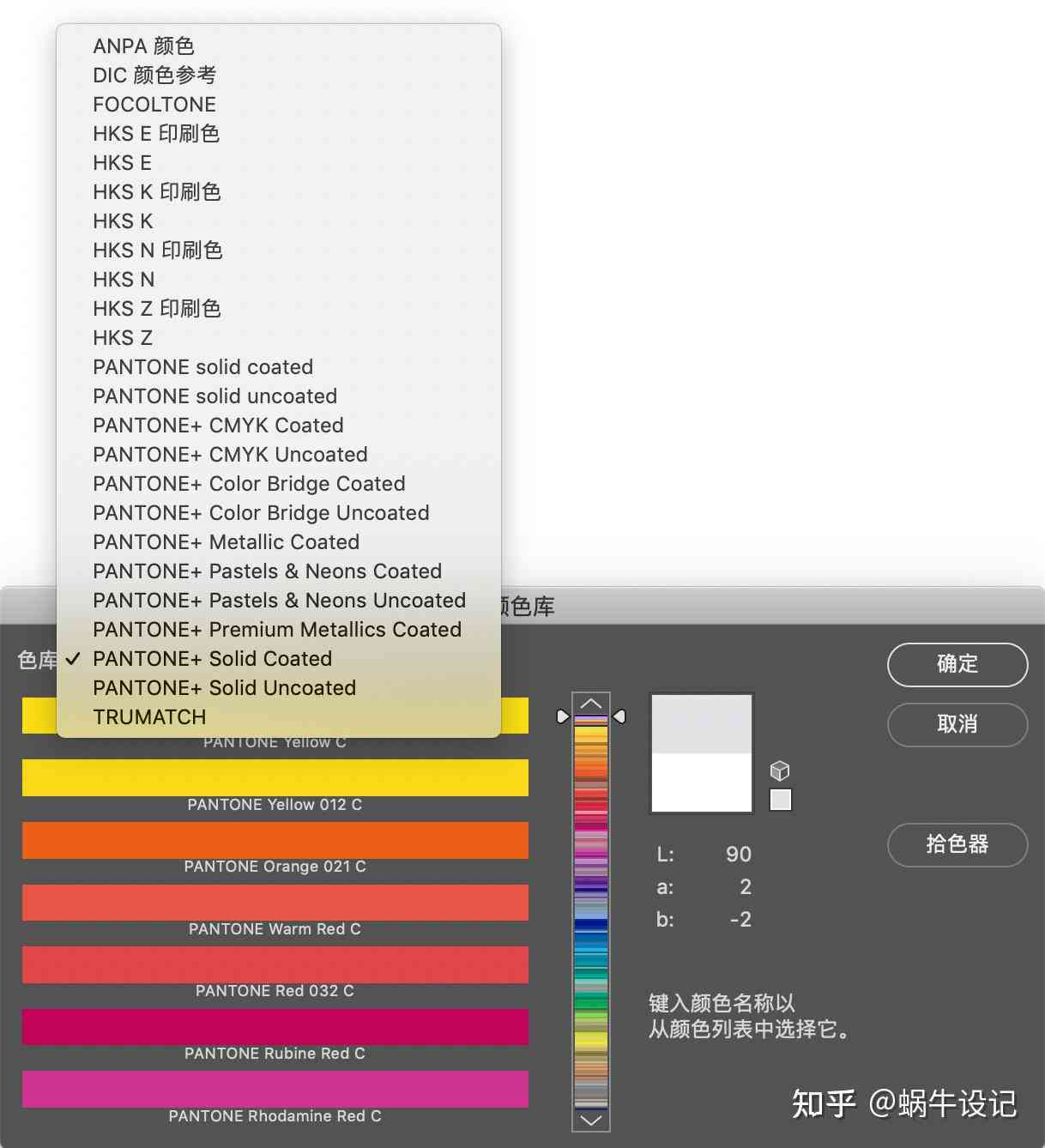
Task: Select PANTONE+ CMYK Coated
Action: [x=279, y=425]
